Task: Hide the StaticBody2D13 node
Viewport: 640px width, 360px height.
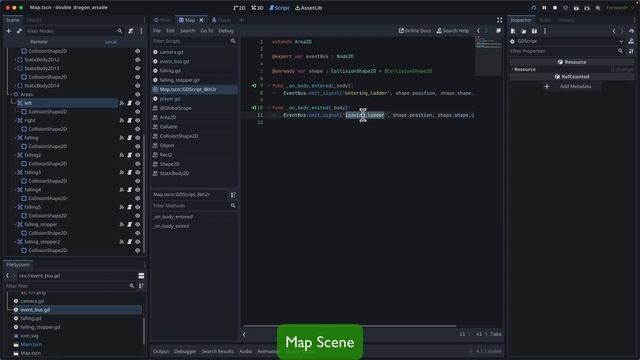Action: tap(138, 69)
